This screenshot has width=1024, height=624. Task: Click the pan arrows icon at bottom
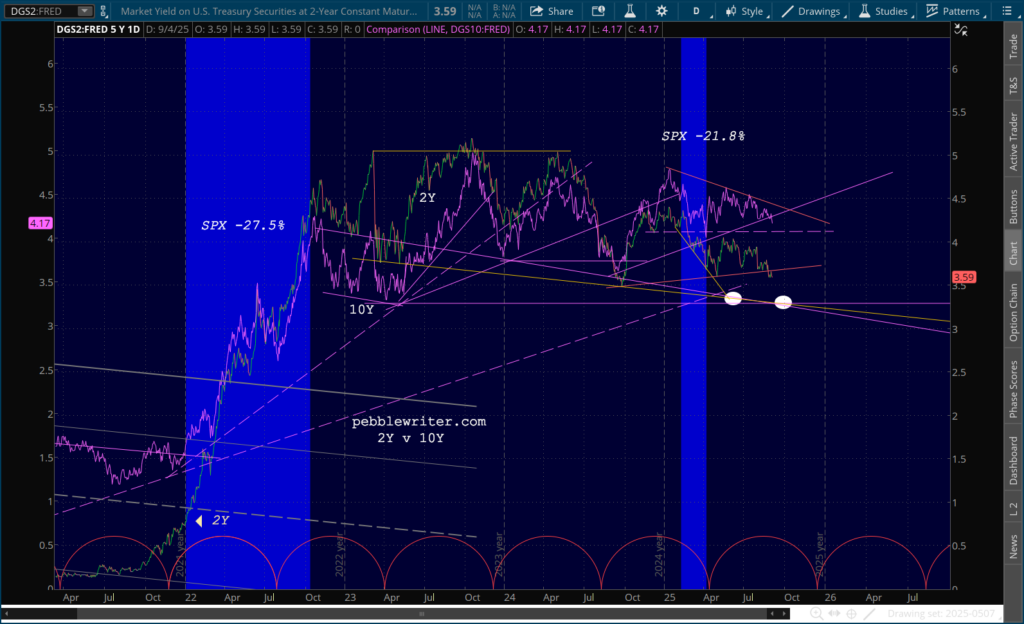coord(834,614)
